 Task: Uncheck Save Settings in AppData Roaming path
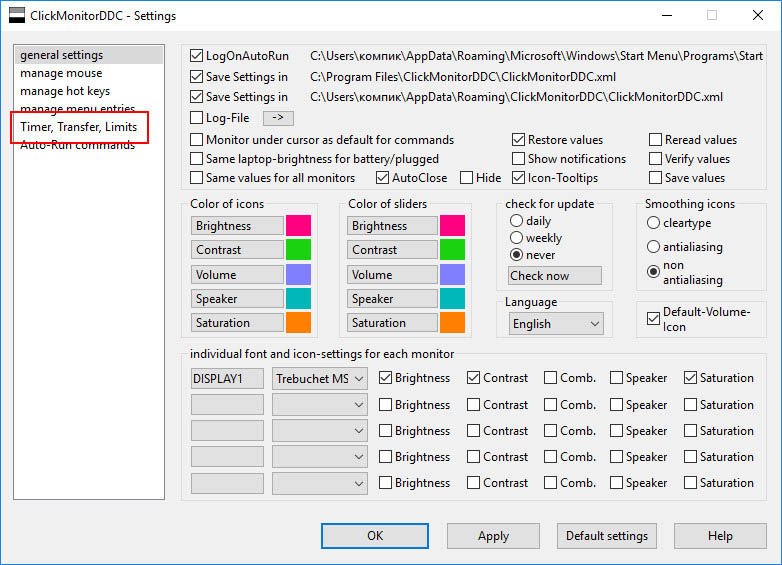196,97
